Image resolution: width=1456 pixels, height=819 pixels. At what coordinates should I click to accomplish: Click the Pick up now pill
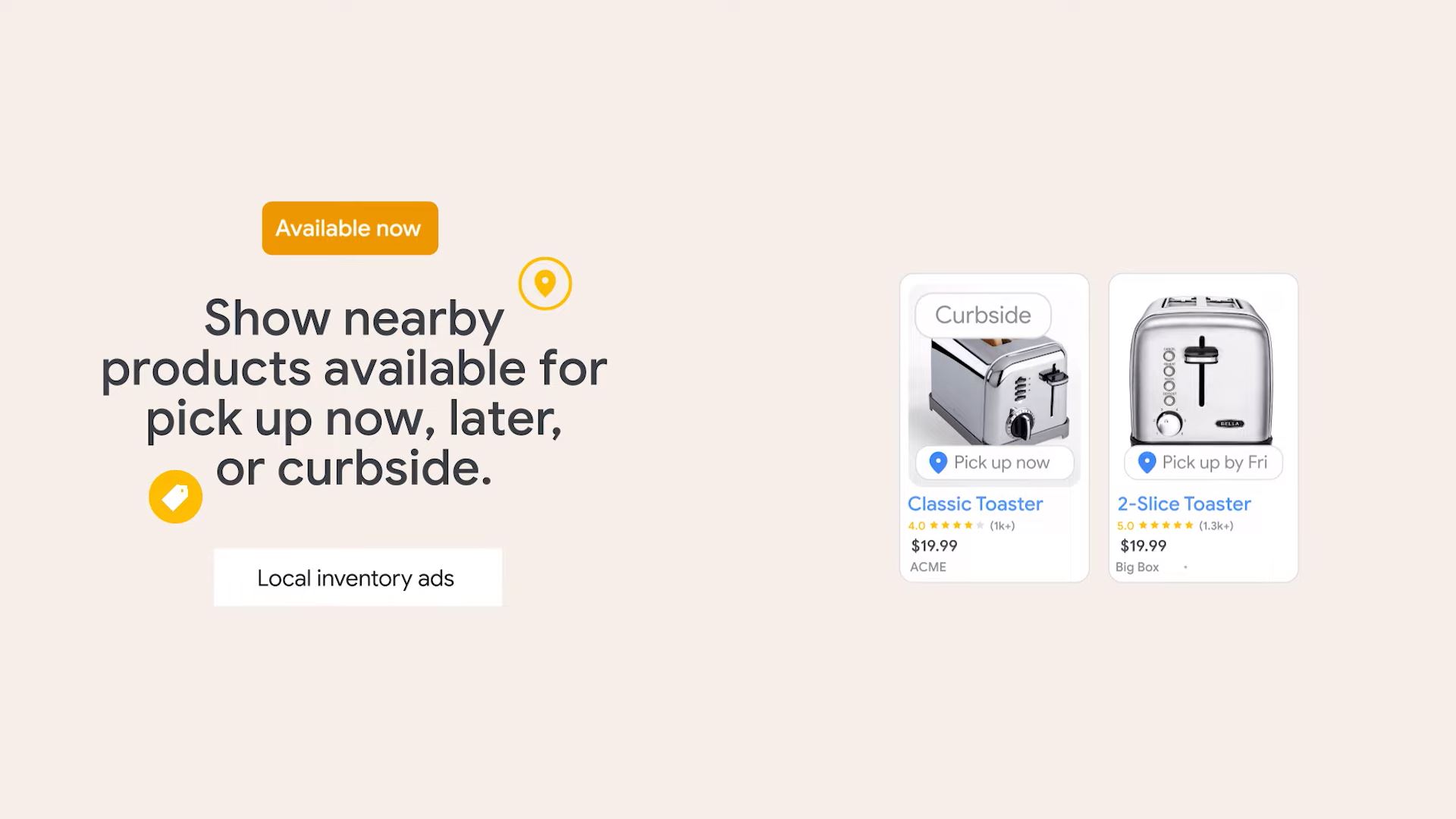tap(994, 463)
